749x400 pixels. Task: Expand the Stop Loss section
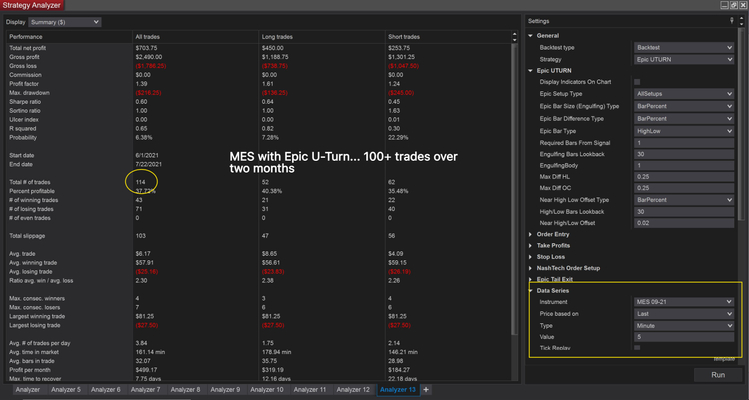pos(530,257)
